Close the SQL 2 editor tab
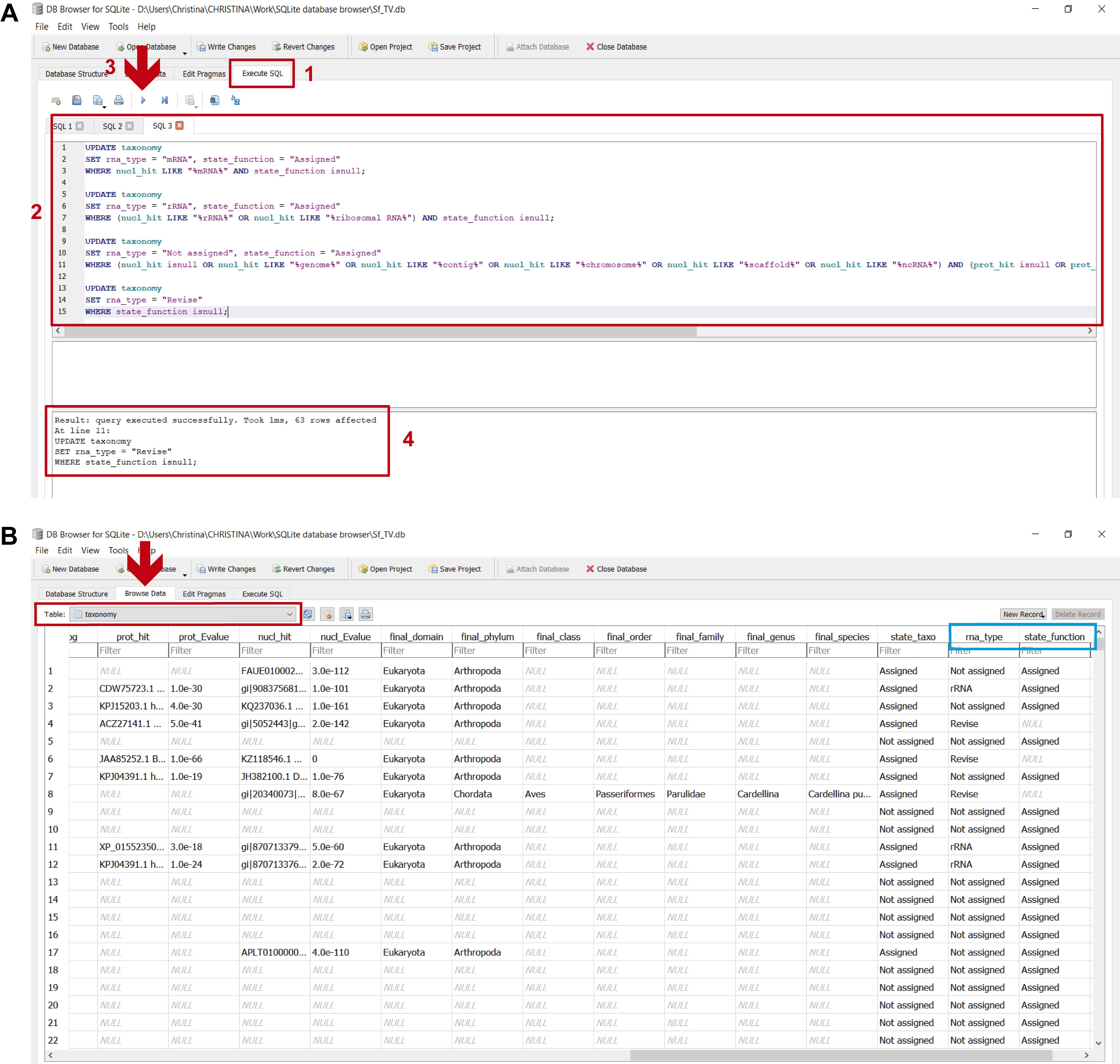 pyautogui.click(x=130, y=126)
